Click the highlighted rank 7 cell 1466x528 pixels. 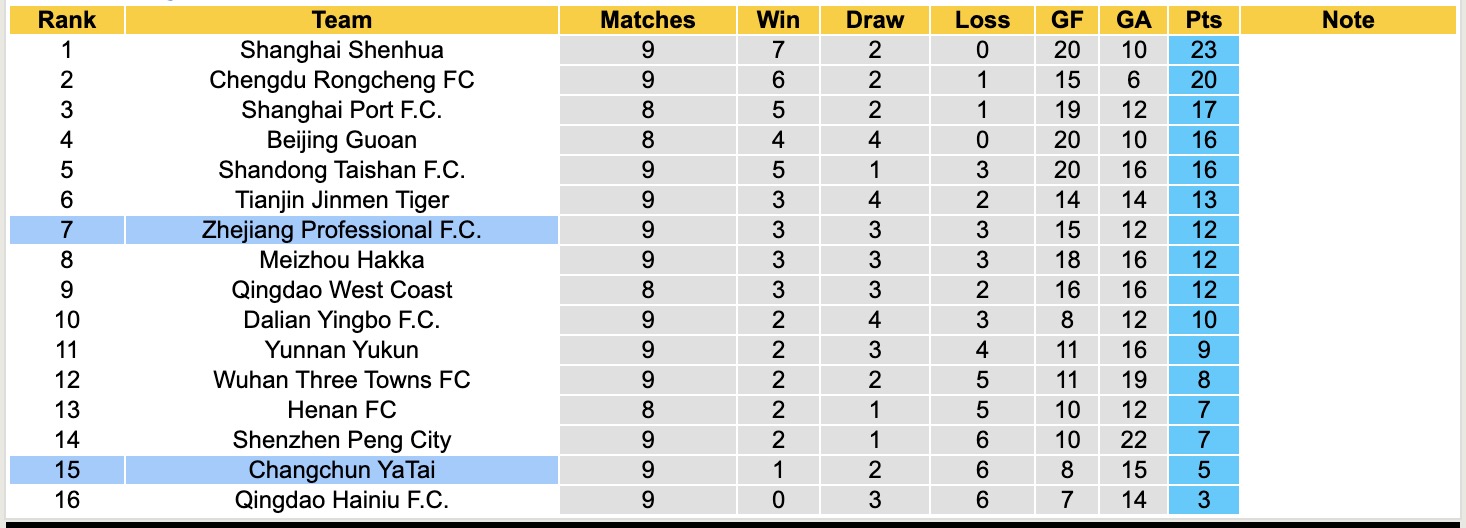pos(67,230)
